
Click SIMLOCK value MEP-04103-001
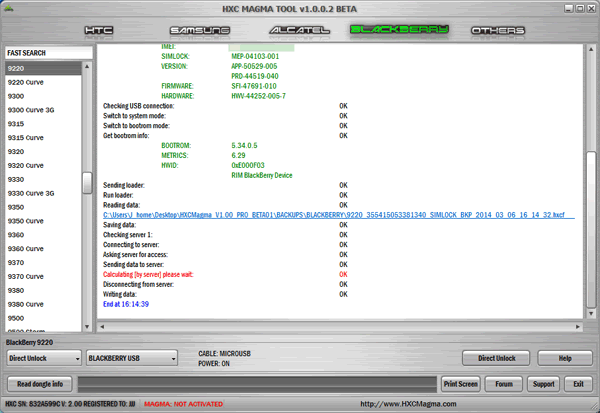[x=255, y=56]
